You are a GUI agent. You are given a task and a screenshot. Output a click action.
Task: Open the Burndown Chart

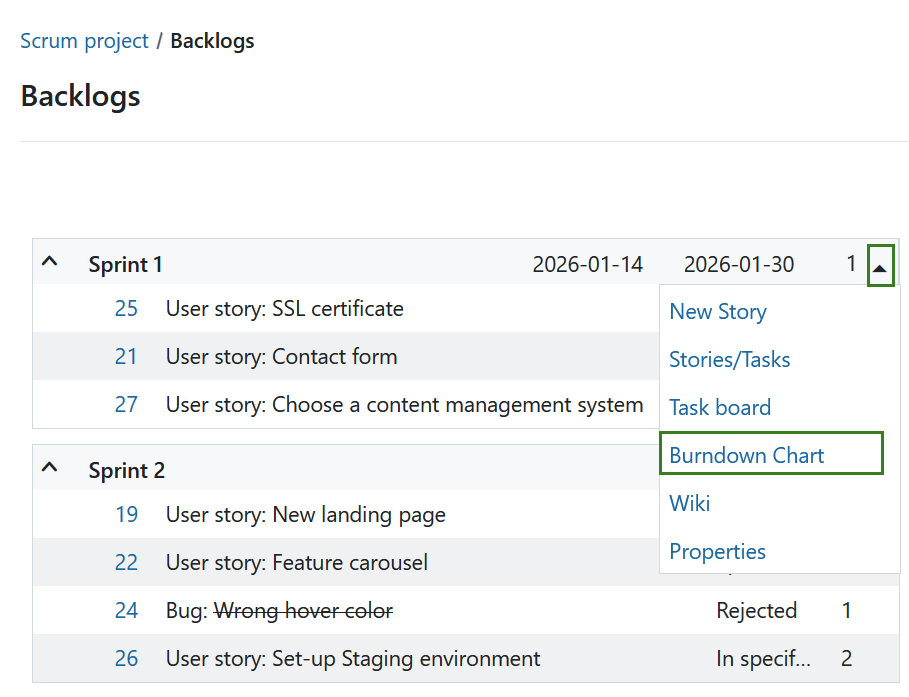coord(746,456)
